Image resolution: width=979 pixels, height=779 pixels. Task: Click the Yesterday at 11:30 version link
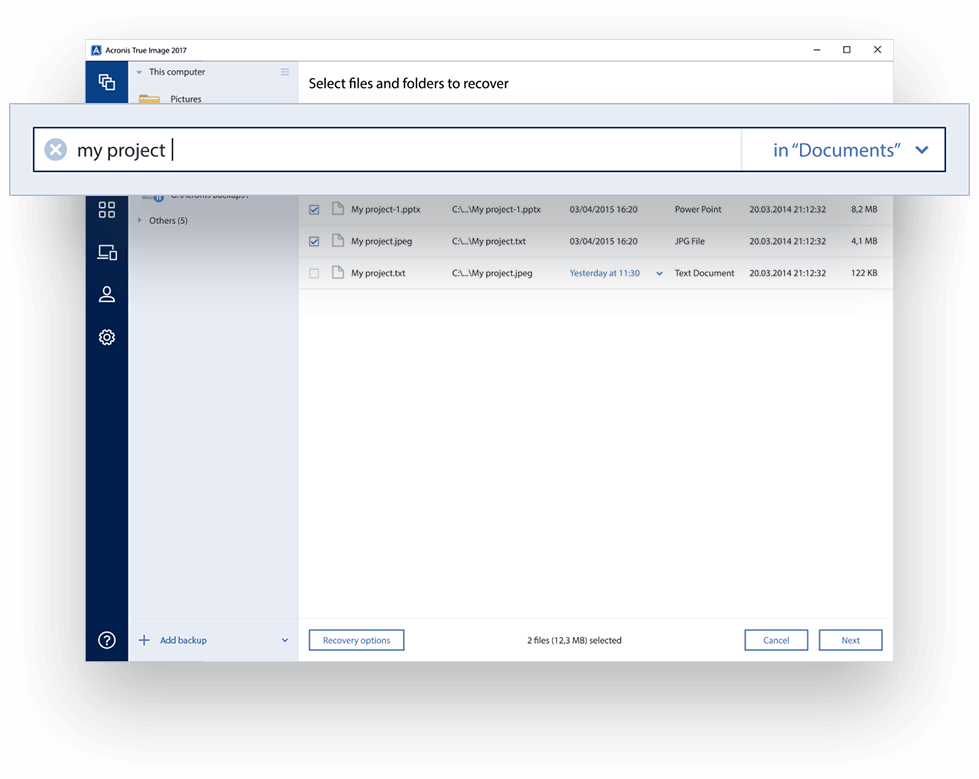coord(604,273)
